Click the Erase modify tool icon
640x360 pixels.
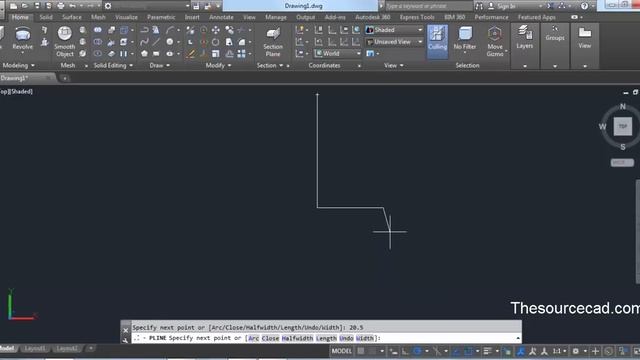click(x=190, y=53)
